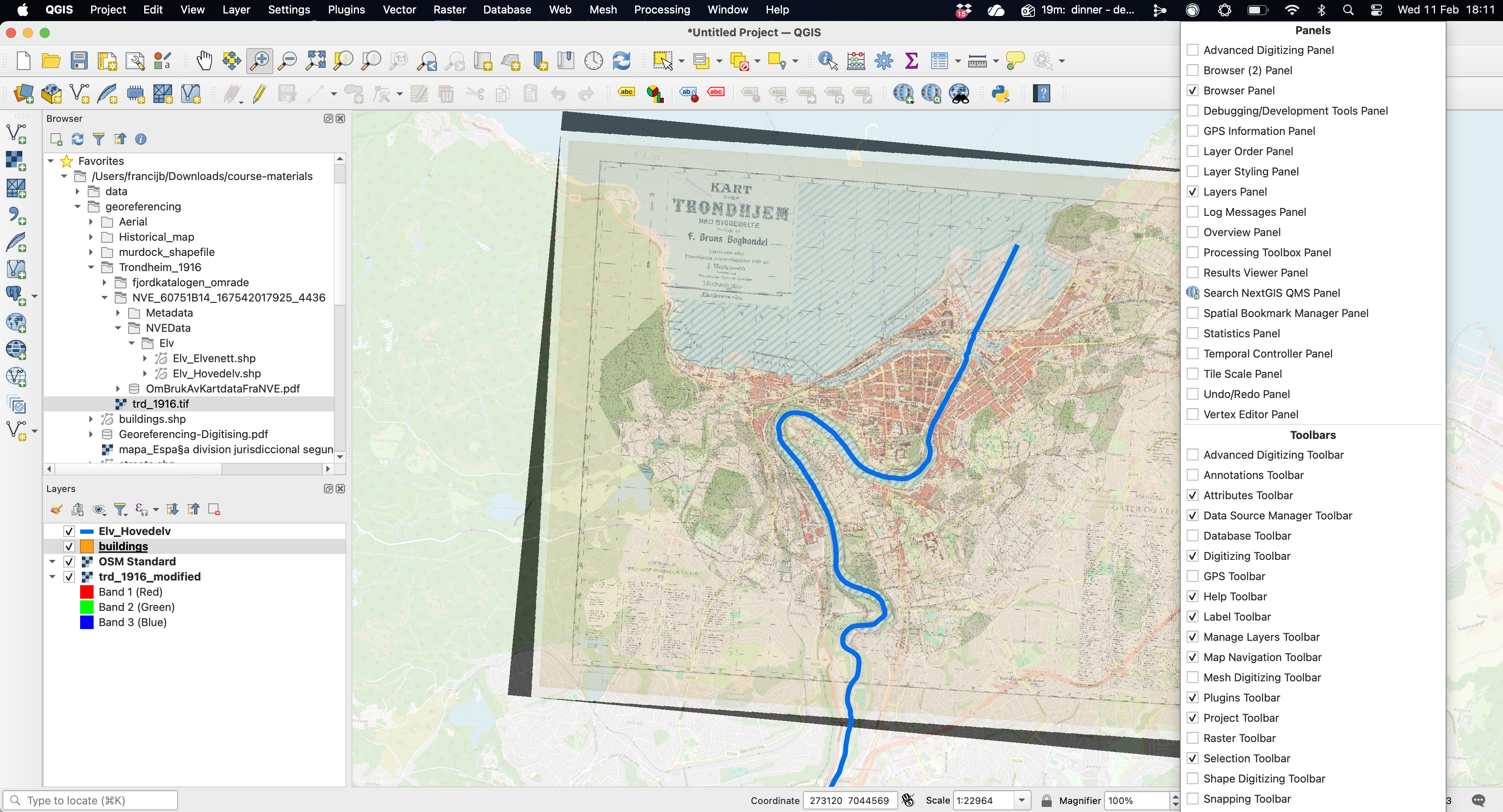Expand the Historical_map folder
1503x812 pixels.
click(x=91, y=237)
